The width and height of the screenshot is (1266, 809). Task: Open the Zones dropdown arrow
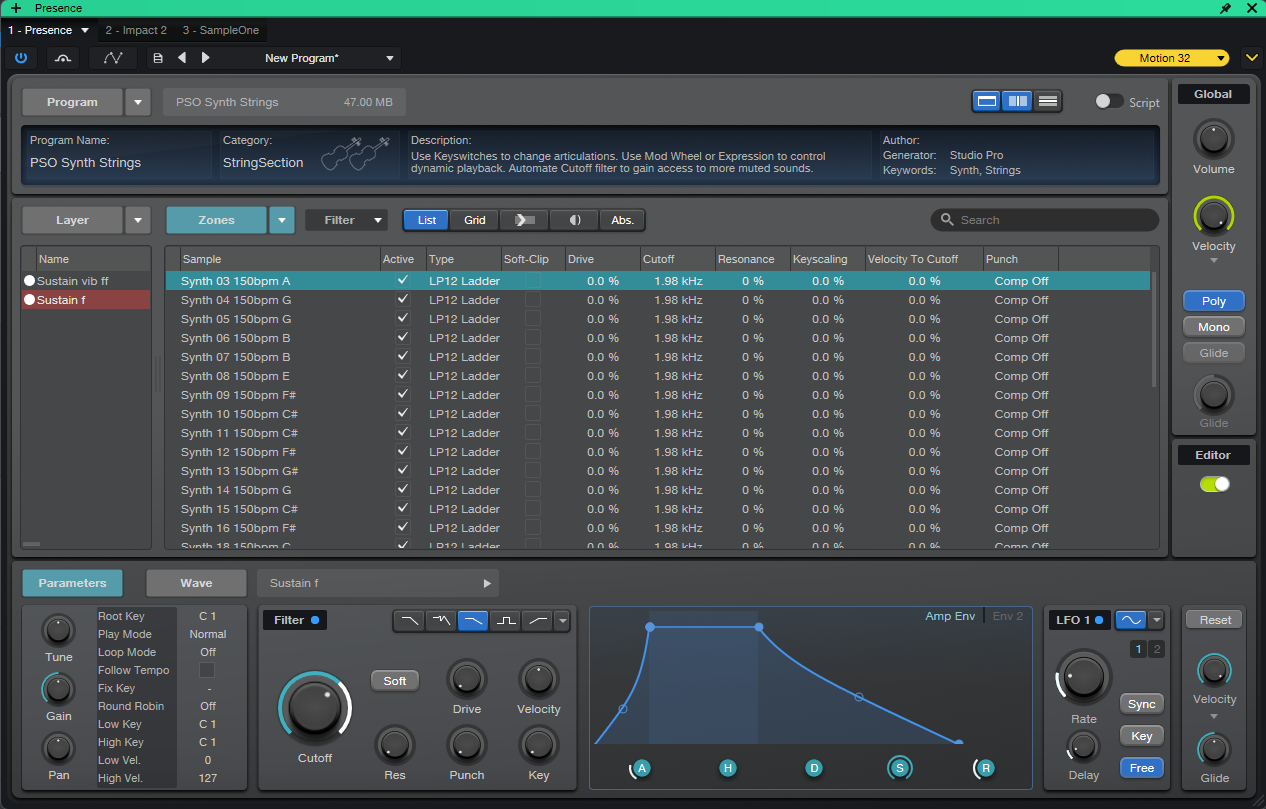(x=282, y=220)
